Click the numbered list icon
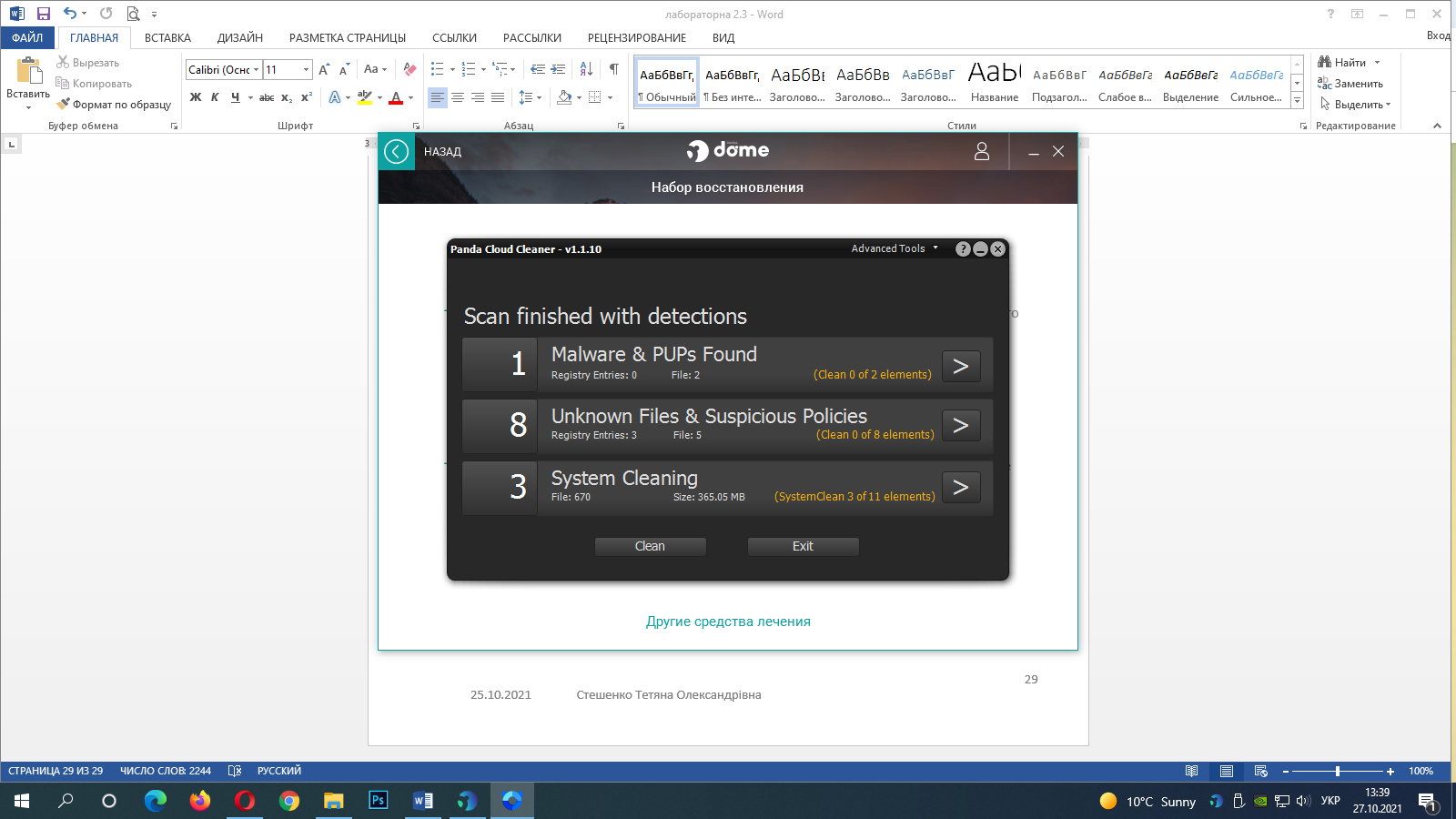1456x819 pixels. click(469, 69)
